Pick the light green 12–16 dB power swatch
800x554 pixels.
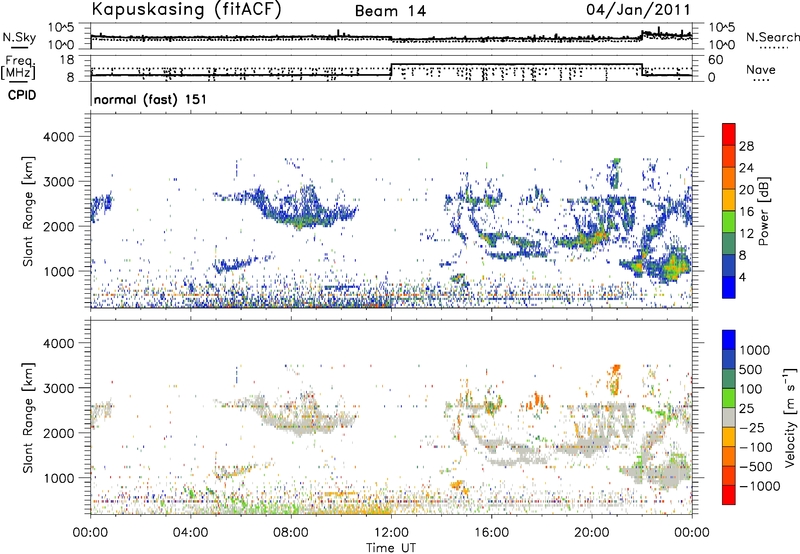click(x=729, y=222)
